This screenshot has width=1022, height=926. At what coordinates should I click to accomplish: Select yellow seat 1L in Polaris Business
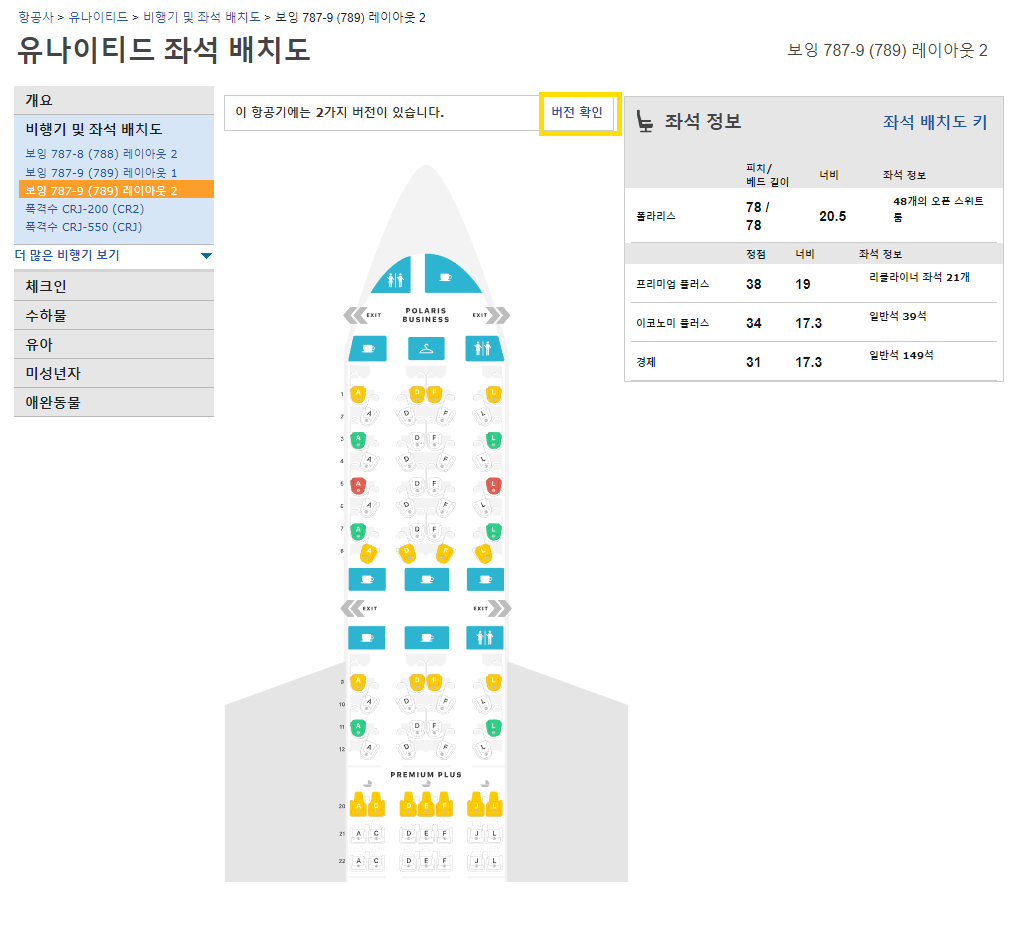493,394
